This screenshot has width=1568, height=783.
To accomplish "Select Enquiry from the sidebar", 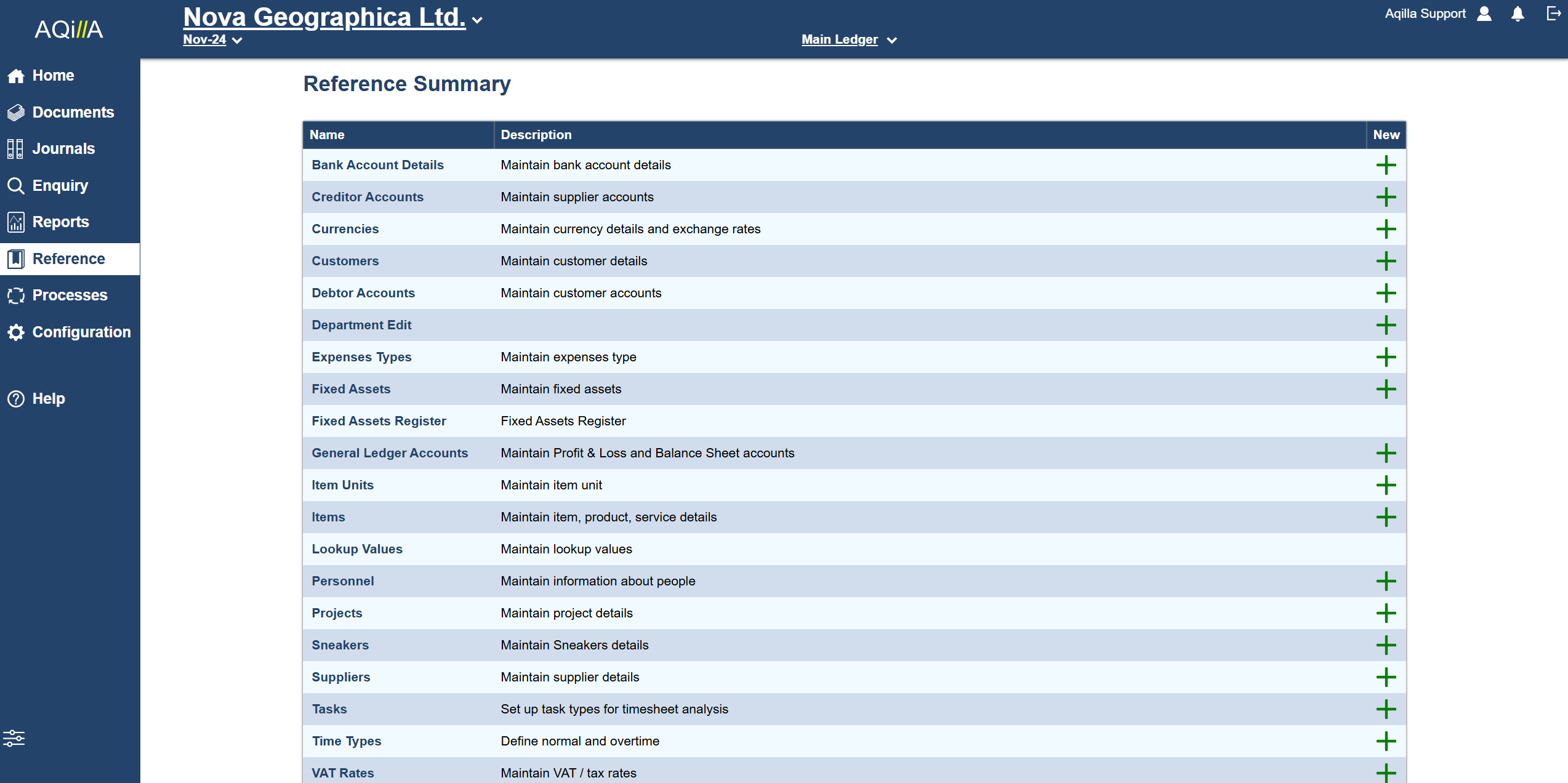I will pyautogui.click(x=60, y=185).
